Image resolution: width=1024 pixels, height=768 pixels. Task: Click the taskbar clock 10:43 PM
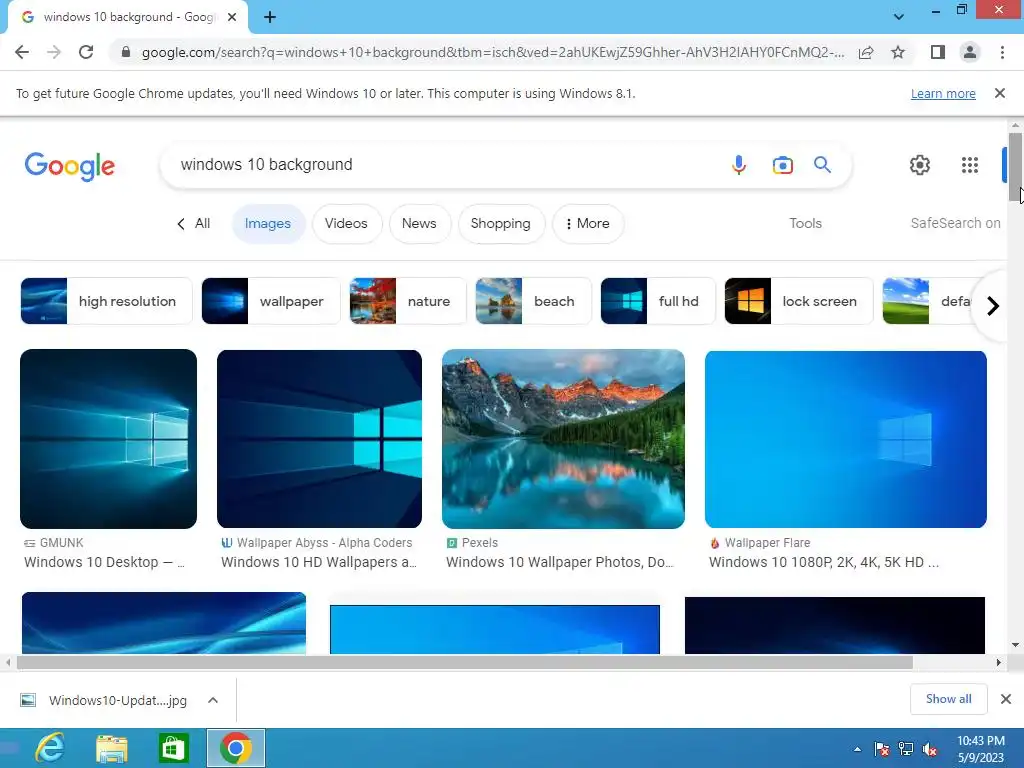pos(981,749)
